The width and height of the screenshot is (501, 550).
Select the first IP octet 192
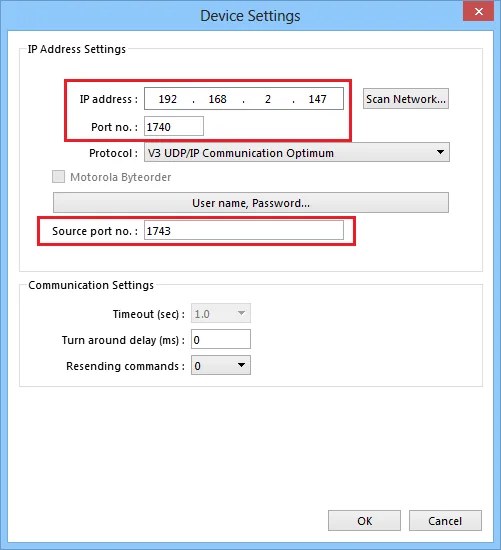pos(168,99)
